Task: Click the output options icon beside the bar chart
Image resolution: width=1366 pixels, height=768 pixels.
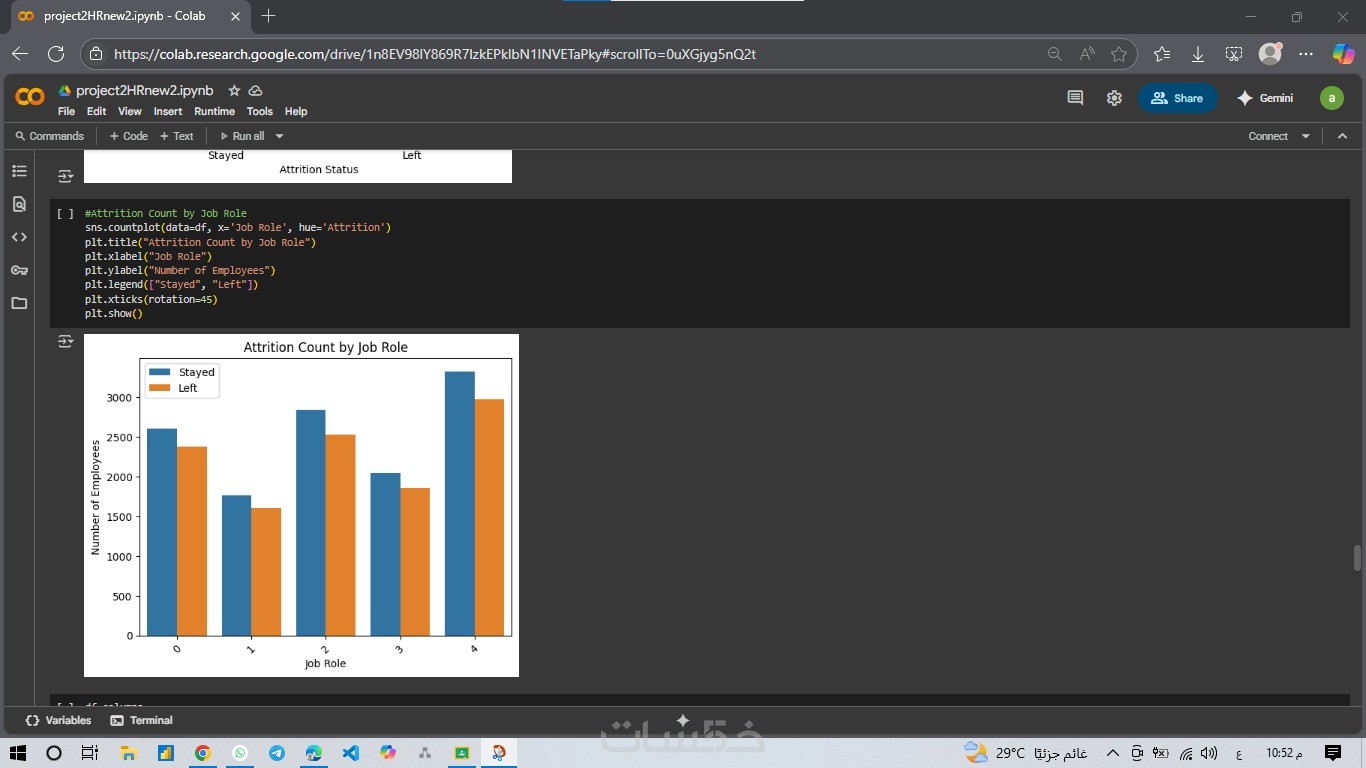Action: click(65, 342)
